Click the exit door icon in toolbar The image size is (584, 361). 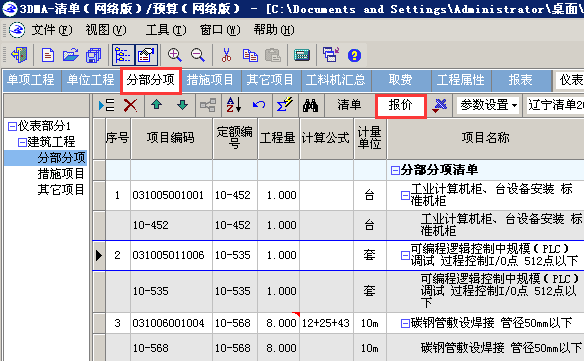[19, 55]
